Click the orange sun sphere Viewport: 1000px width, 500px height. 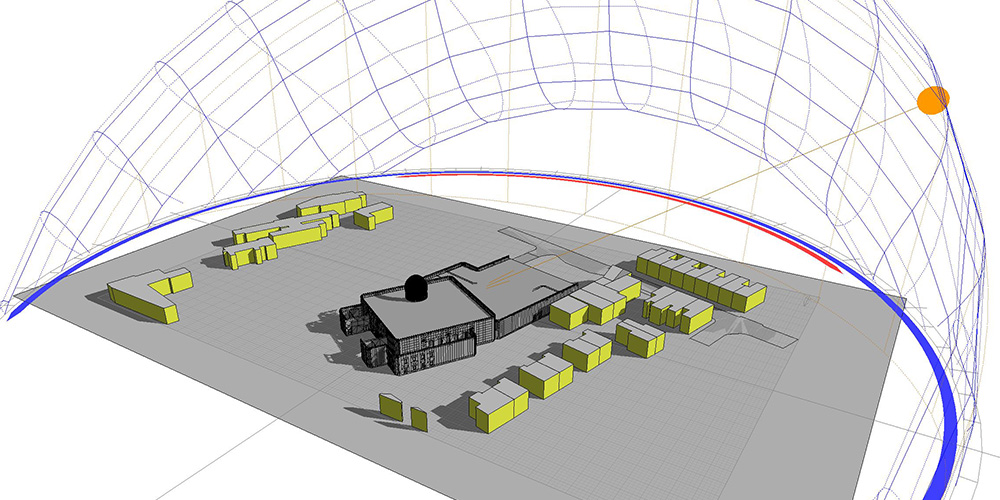933,99
